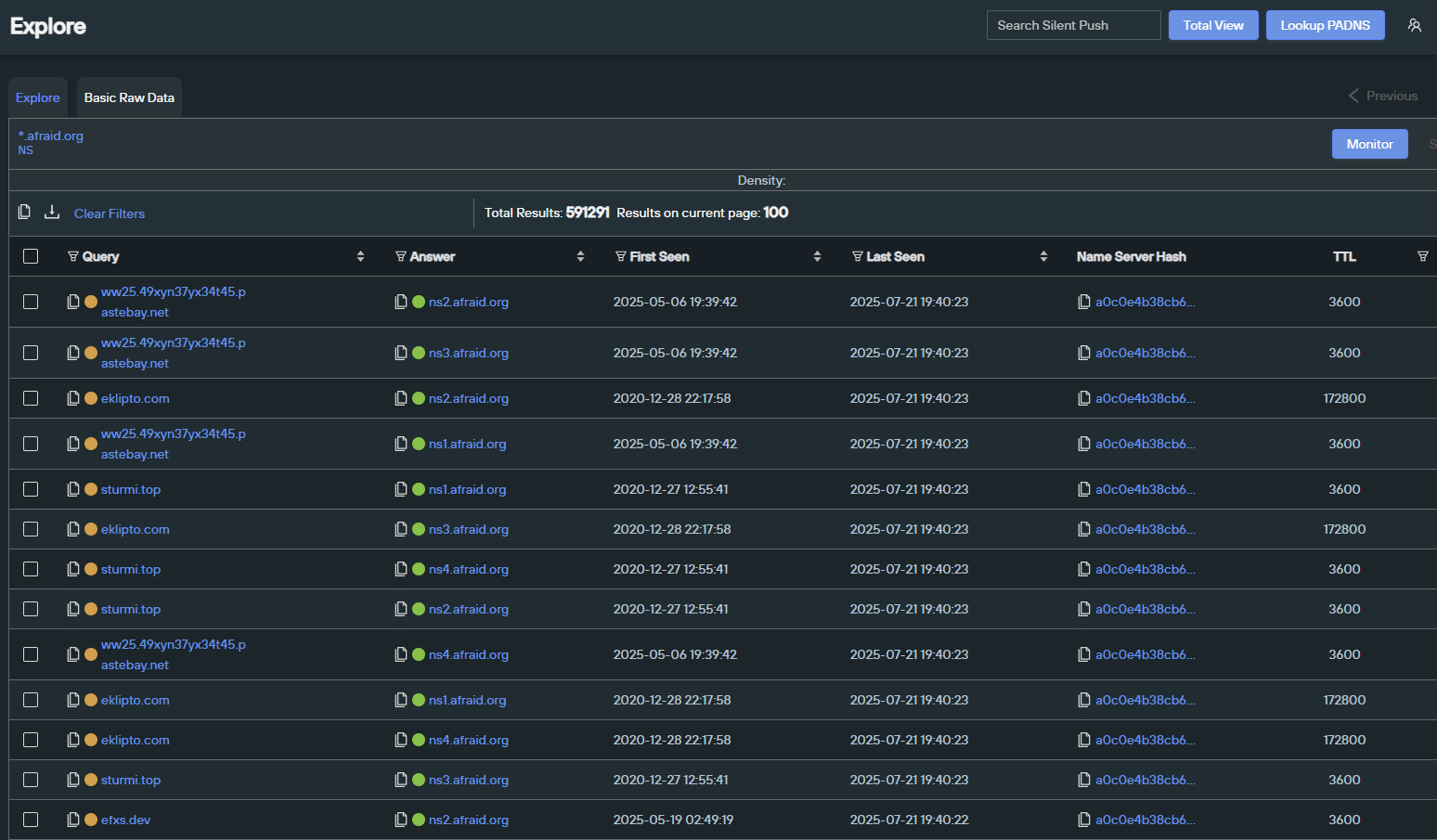Click the Clear Filters link
Screen dimensions: 1437x840
click(110, 213)
